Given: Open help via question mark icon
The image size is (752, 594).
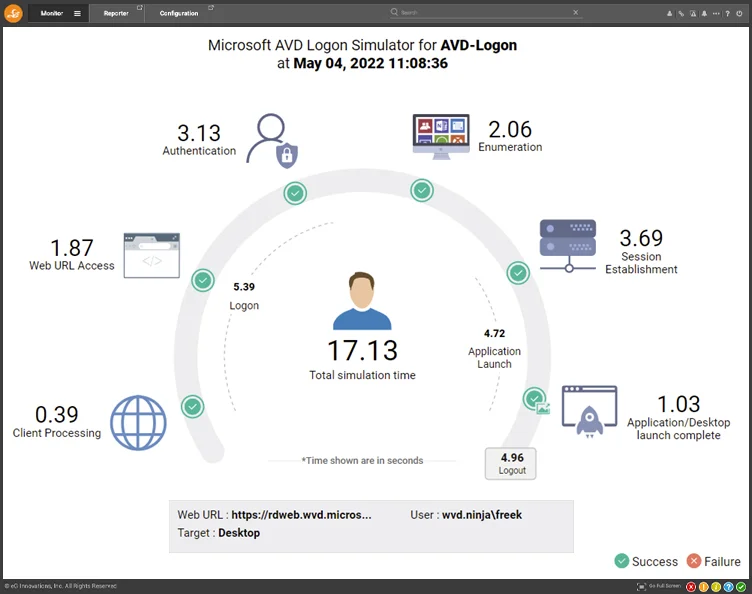Looking at the screenshot, I should (728, 14).
